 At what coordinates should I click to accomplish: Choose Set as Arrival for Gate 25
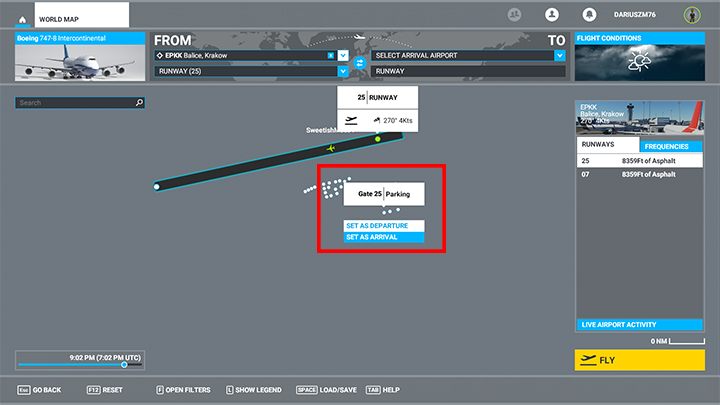coord(384,237)
